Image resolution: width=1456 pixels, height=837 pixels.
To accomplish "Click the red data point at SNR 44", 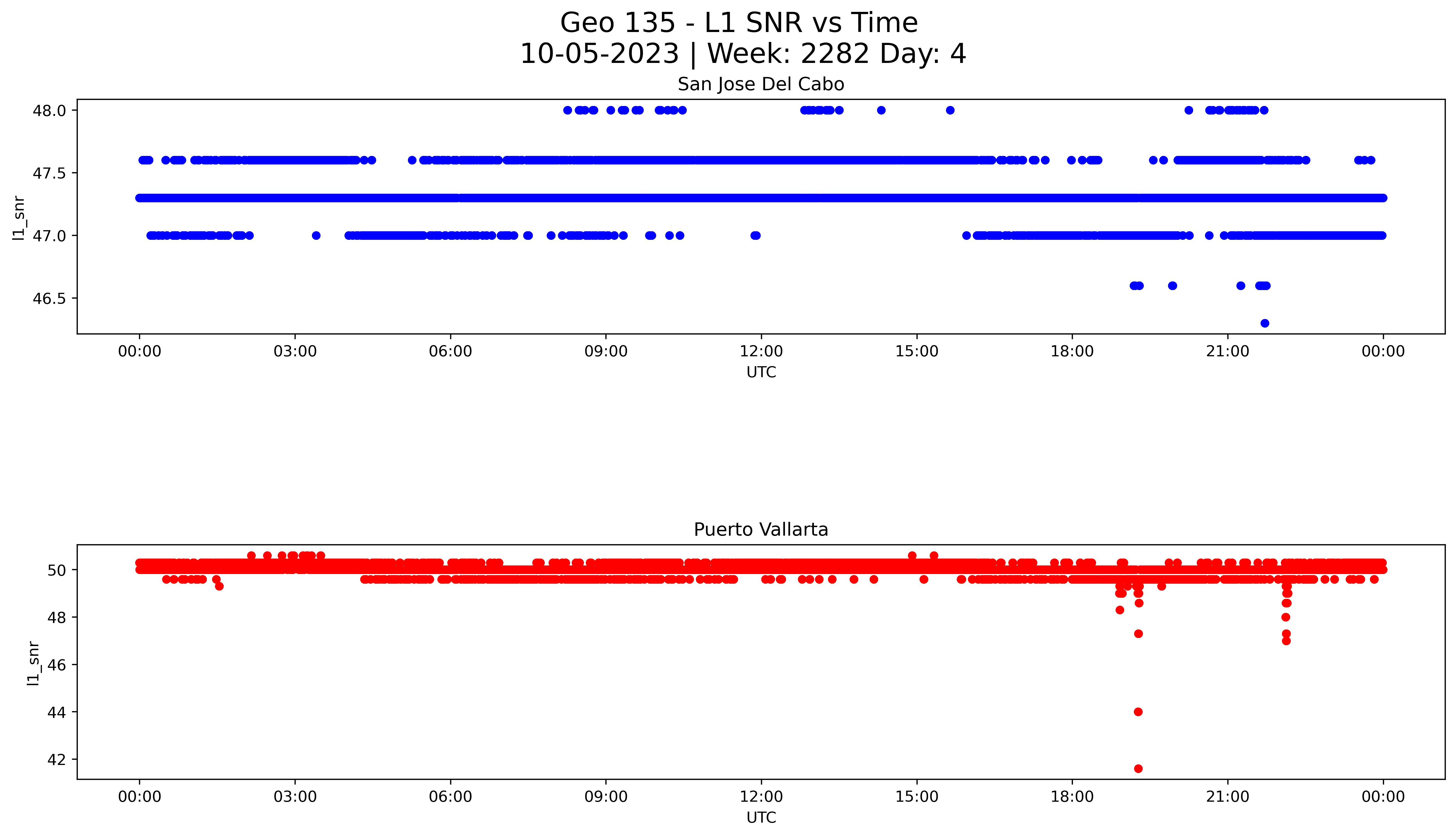I will point(1138,712).
